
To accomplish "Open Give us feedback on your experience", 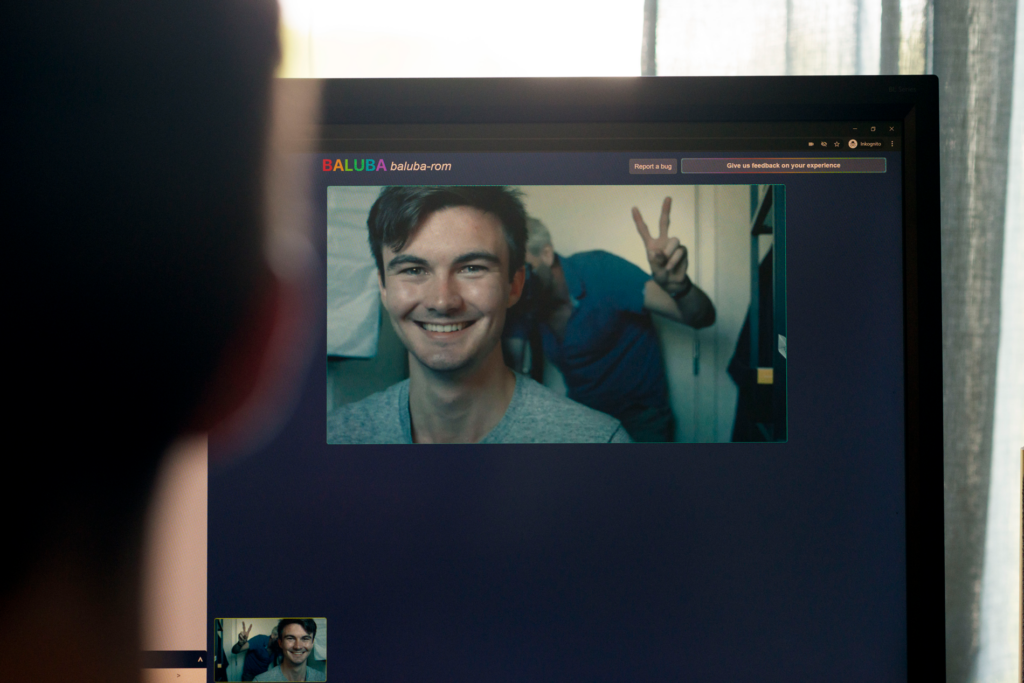I will pos(783,166).
